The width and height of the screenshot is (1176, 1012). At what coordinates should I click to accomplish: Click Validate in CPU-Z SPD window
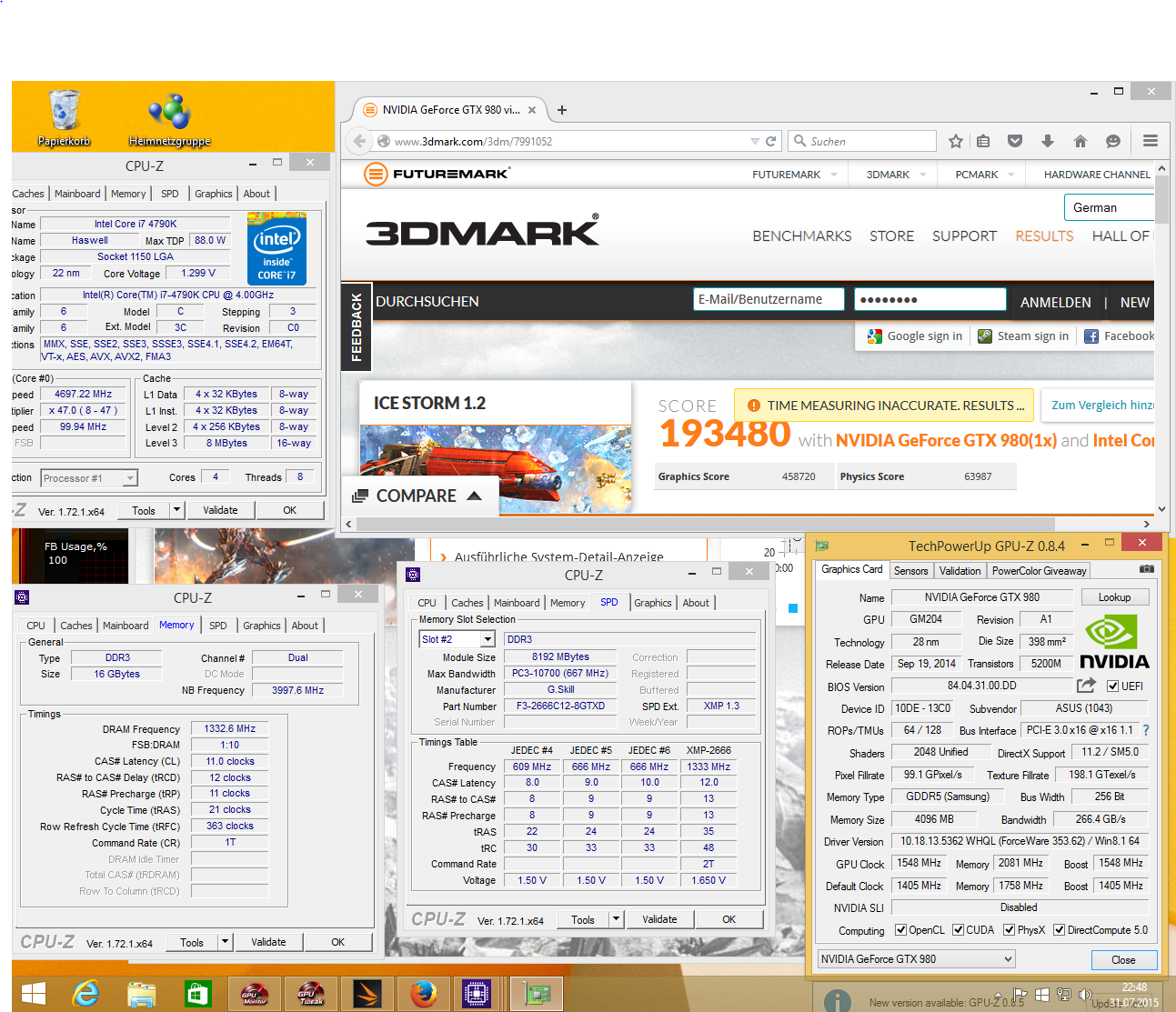point(659,919)
